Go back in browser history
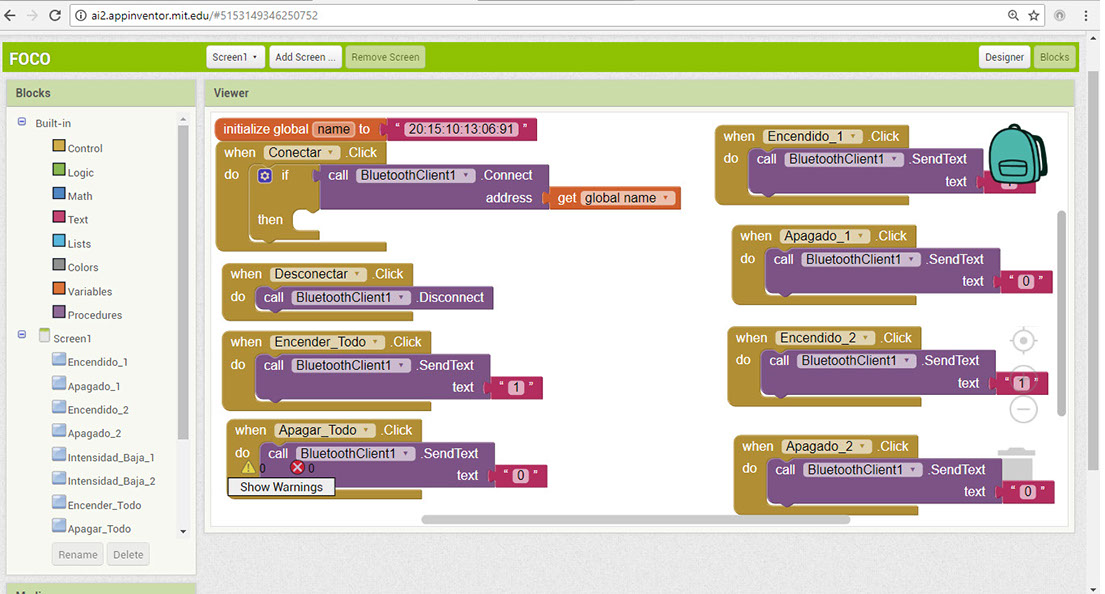 [10, 15]
